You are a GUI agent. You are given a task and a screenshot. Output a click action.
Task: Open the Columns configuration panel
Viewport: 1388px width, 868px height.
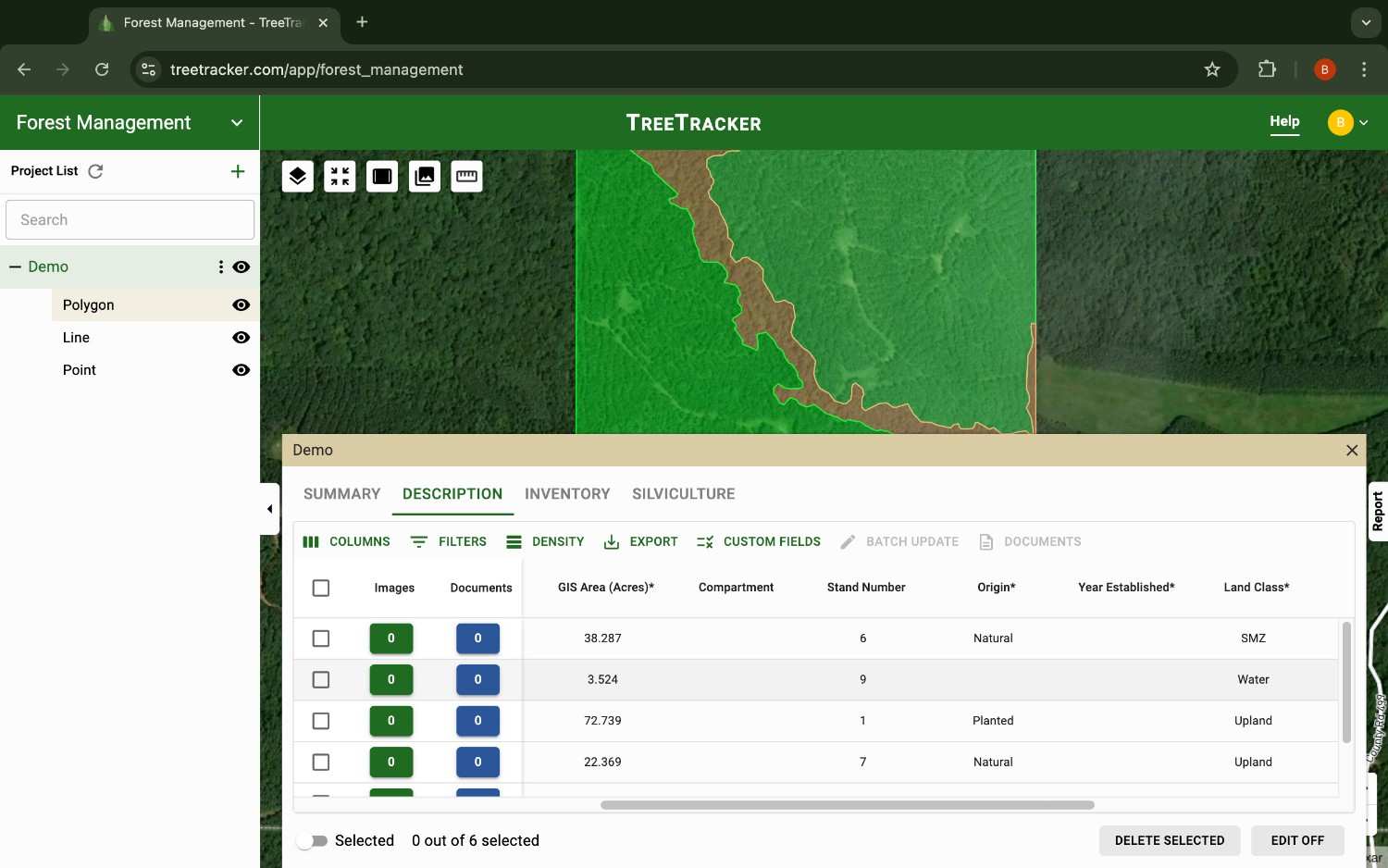coord(347,541)
